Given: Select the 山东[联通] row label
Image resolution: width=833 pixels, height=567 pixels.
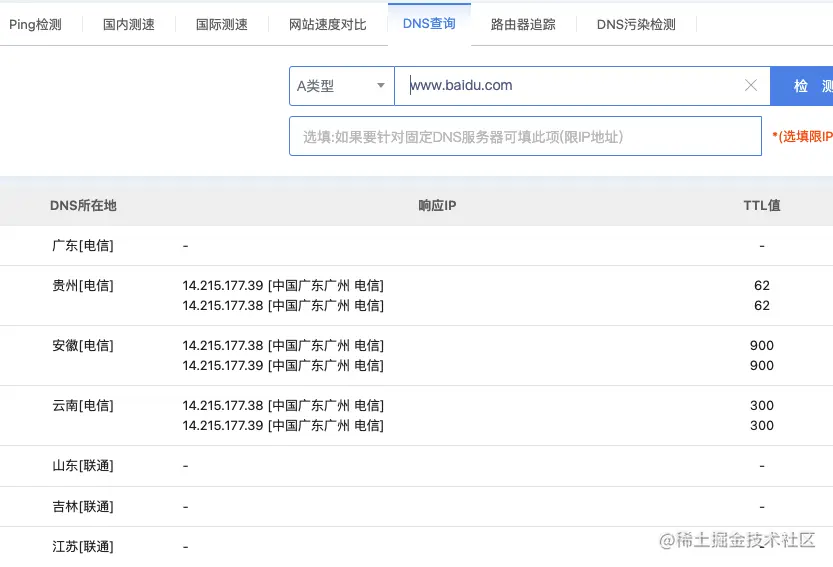Looking at the screenshot, I should tap(83, 466).
